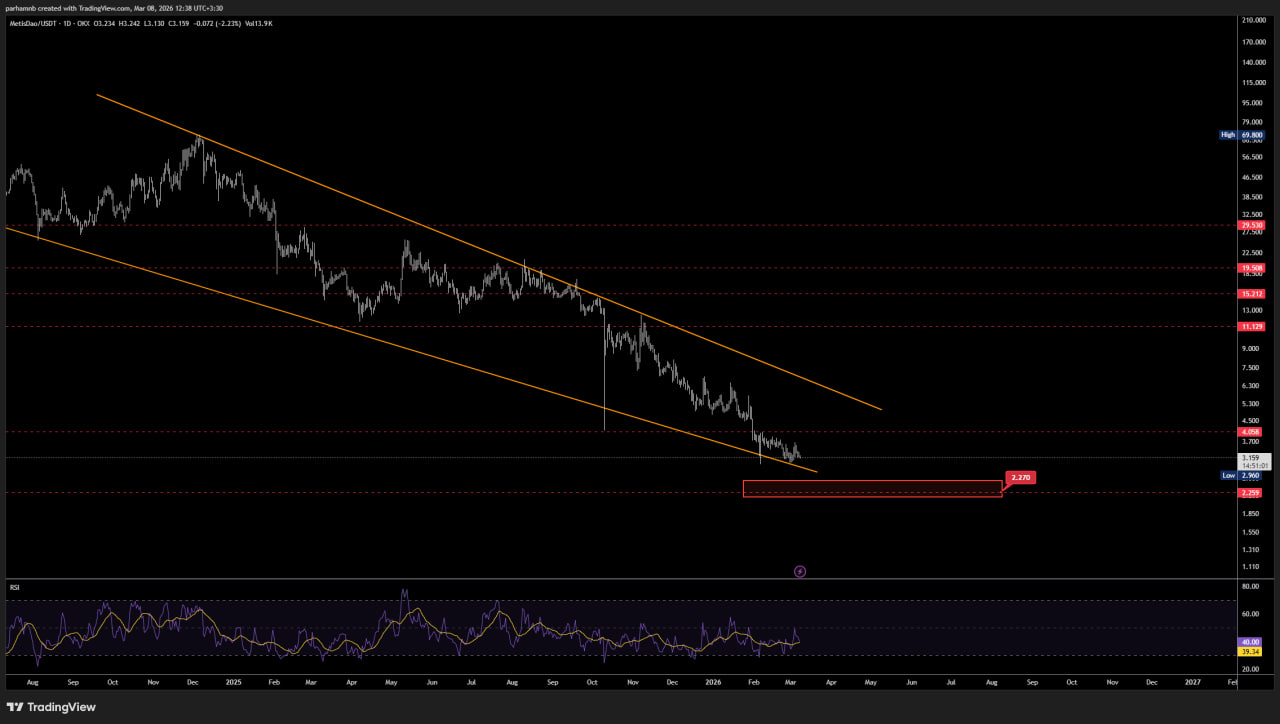This screenshot has height=724, width=1280.
Task: Click the 15.212 price level label
Action: 1252,294
